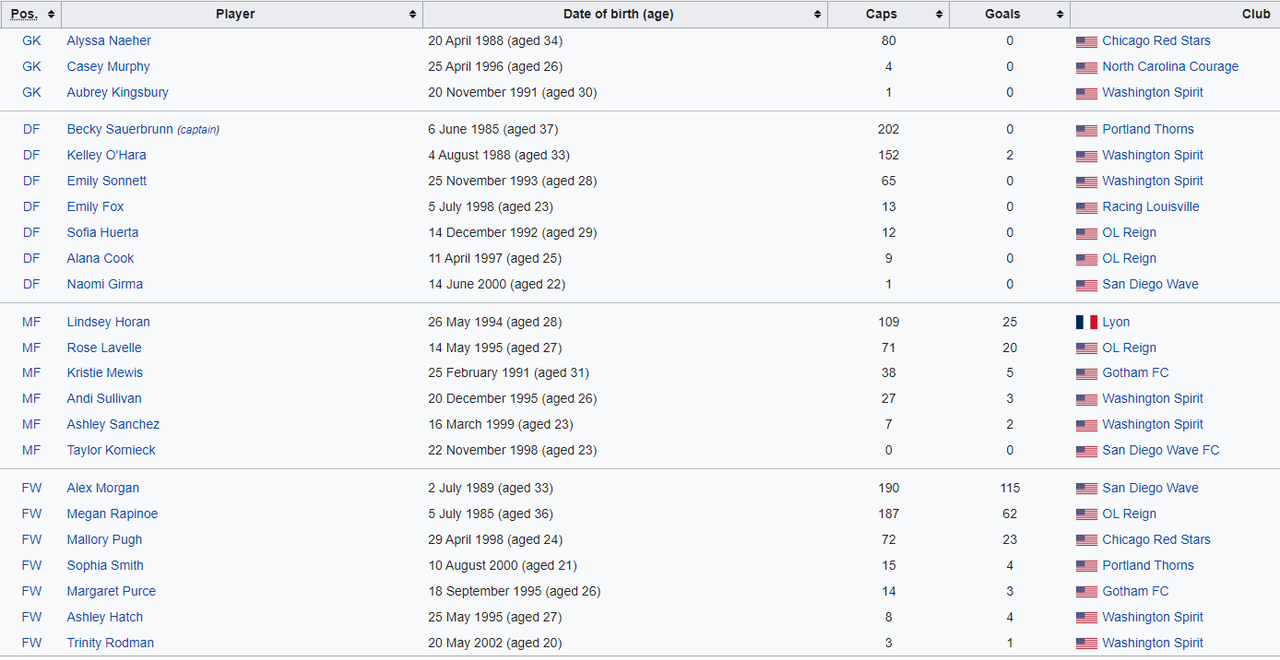Click the Caps column sort arrows
The image size is (1280, 660).
point(939,14)
